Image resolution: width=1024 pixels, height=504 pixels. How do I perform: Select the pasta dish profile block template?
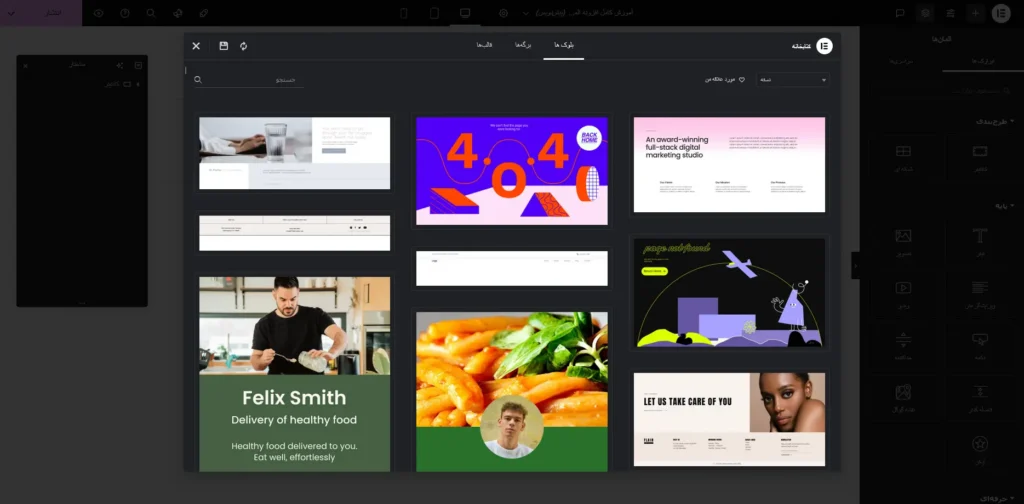[x=511, y=390]
